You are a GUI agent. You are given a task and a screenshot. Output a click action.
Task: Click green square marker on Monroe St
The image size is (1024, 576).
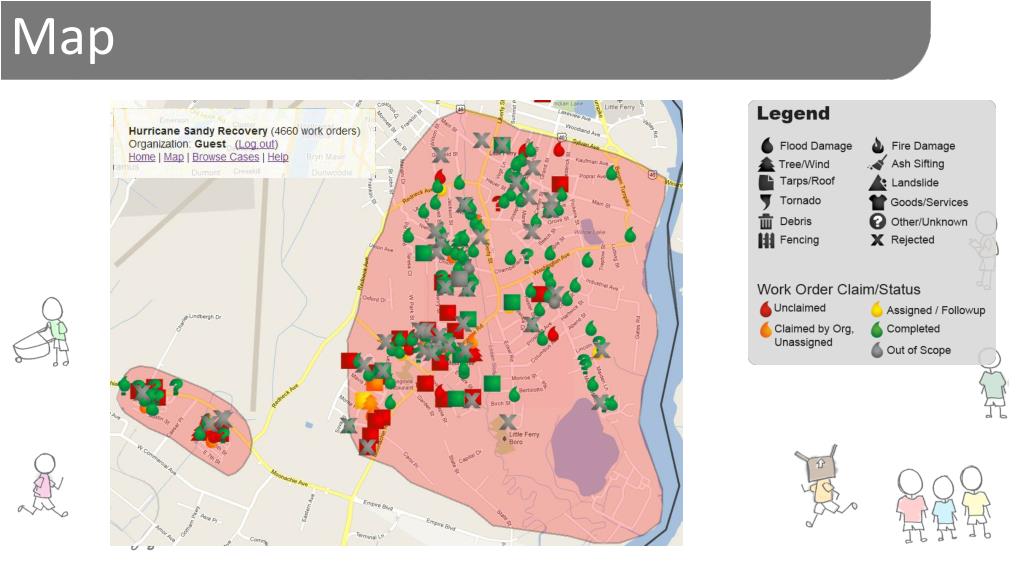pos(492,383)
